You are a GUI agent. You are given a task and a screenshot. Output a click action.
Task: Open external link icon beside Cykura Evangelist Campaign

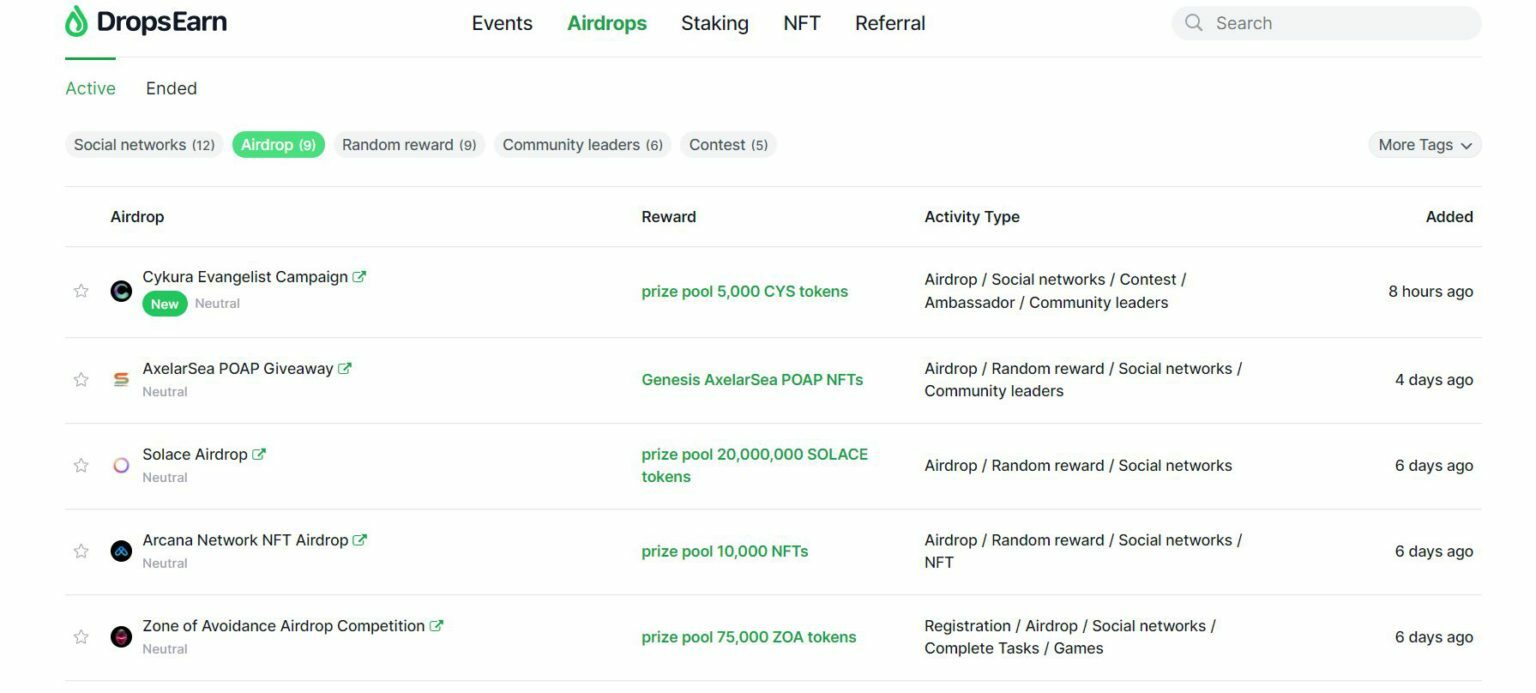pyautogui.click(x=360, y=277)
